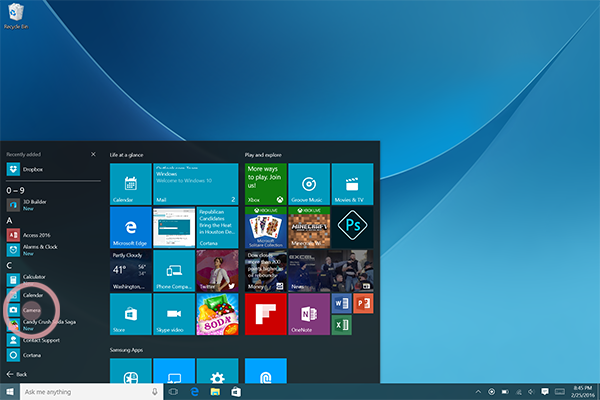Image resolution: width=600 pixels, height=400 pixels.
Task: Click the Windows Start button
Action: 10,392
